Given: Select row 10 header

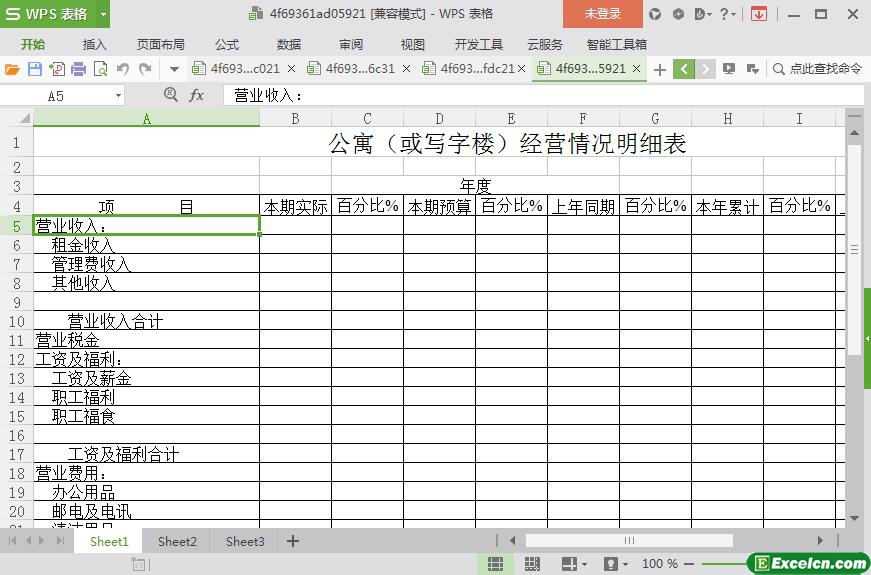Looking at the screenshot, I should [x=17, y=321].
